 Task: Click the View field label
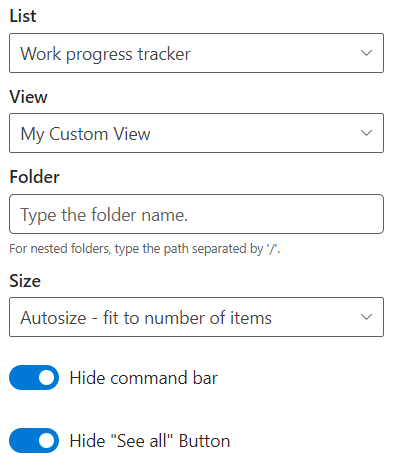[x=28, y=97]
